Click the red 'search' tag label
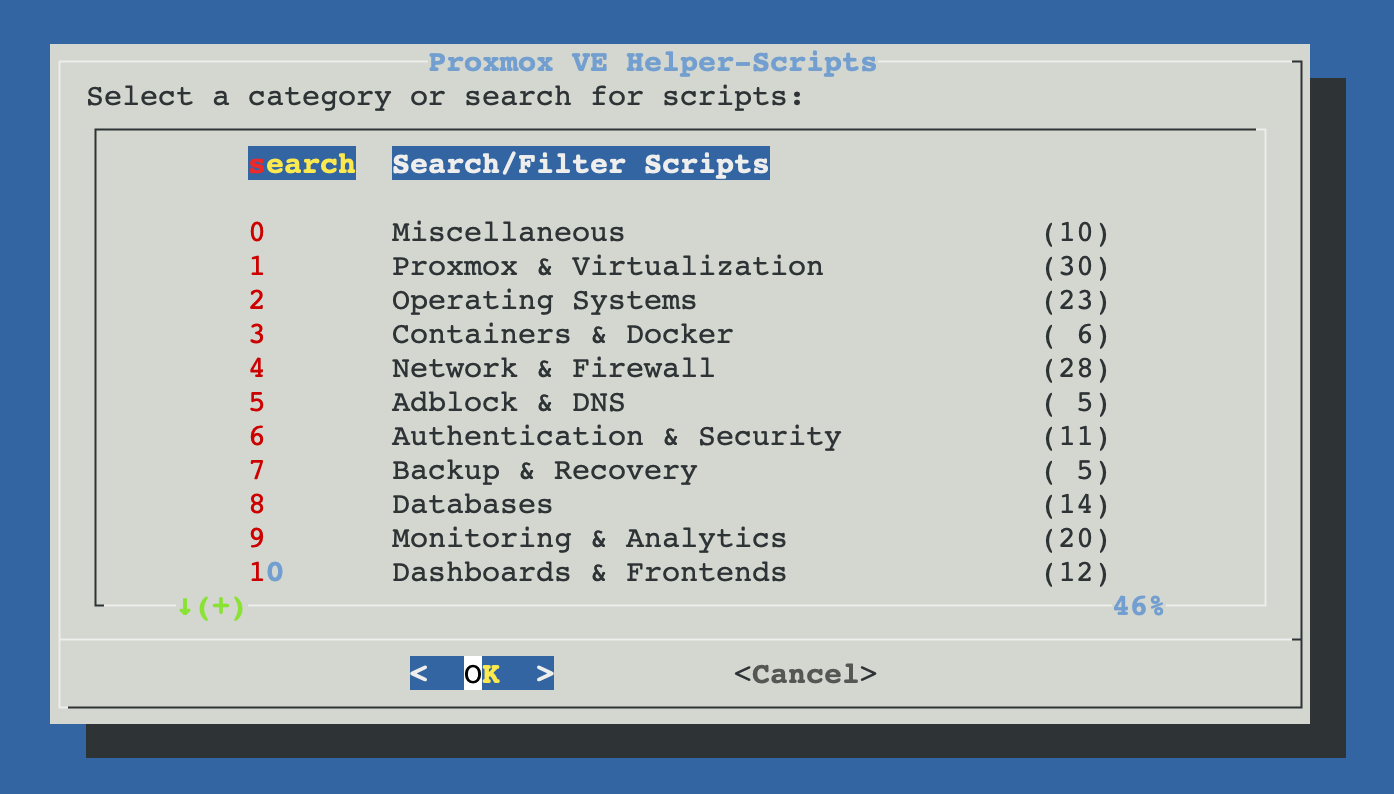This screenshot has width=1394, height=794. [x=302, y=164]
